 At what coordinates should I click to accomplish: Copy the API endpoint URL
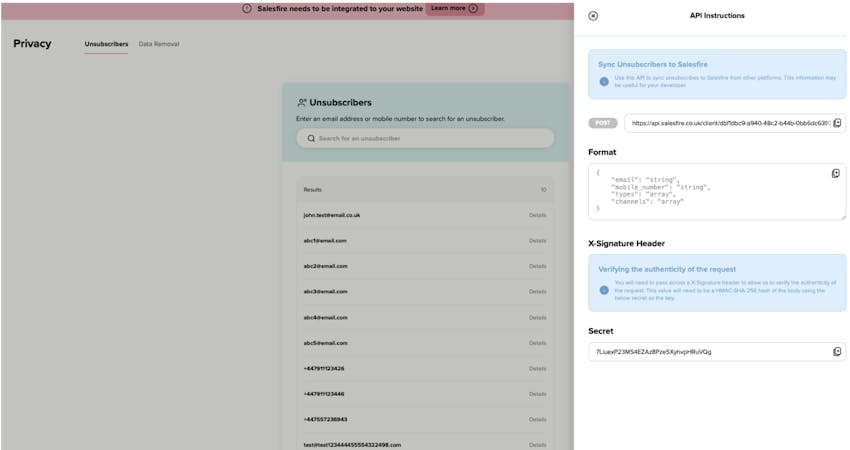tap(837, 123)
